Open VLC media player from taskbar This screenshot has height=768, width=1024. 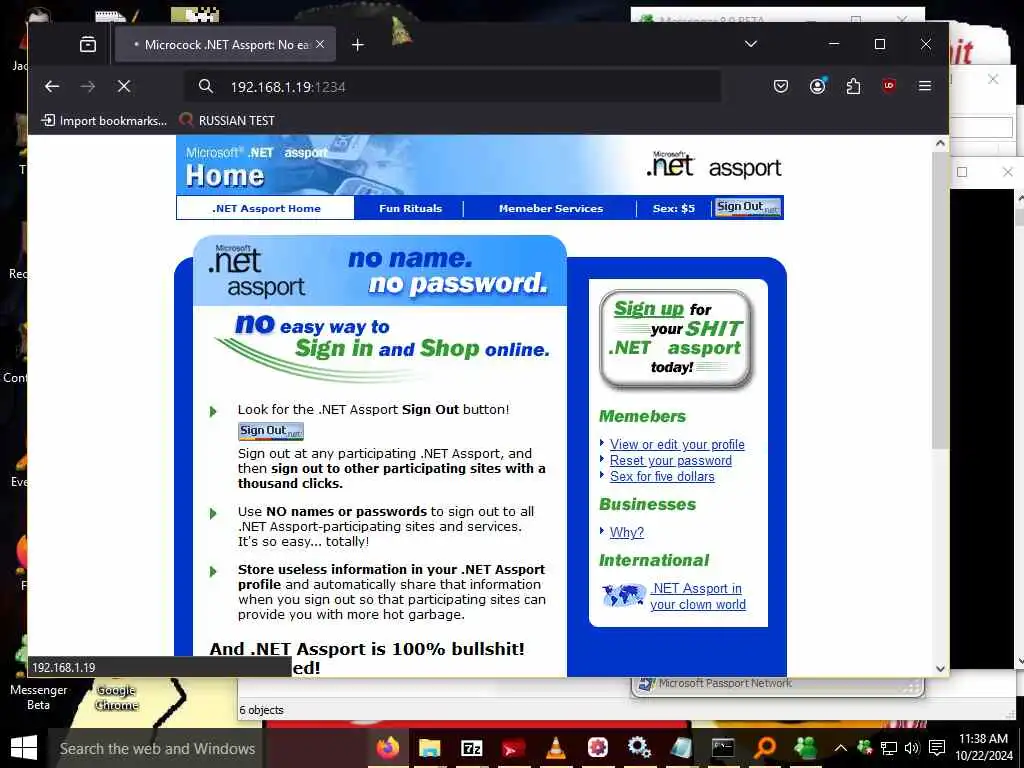pyautogui.click(x=555, y=747)
